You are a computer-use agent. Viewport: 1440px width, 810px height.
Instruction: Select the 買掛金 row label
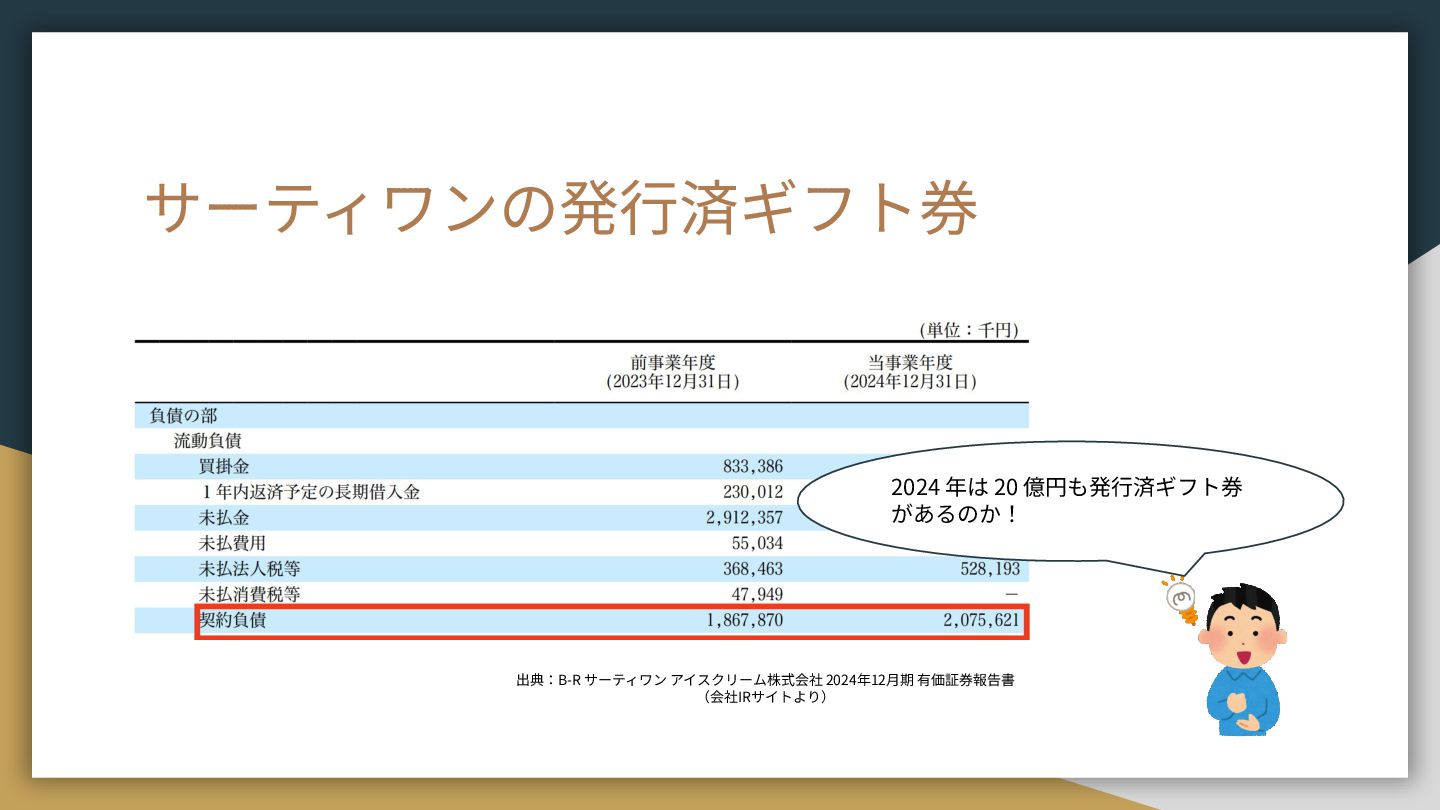pos(224,466)
